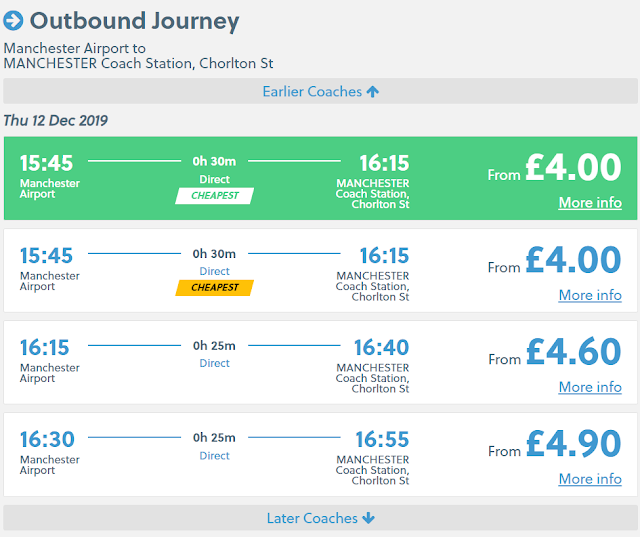Click the Outbound Journey arrow icon
This screenshot has height=537, width=640.
click(14, 21)
